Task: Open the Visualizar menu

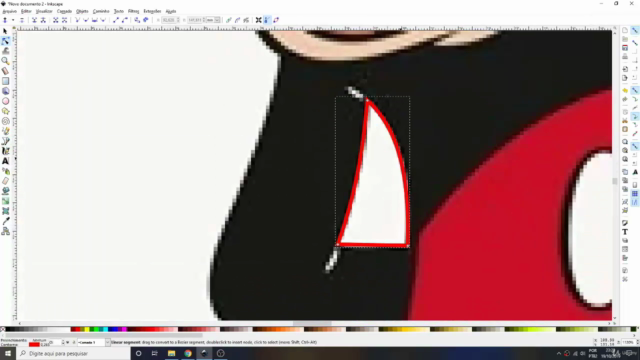Action: 44,11
